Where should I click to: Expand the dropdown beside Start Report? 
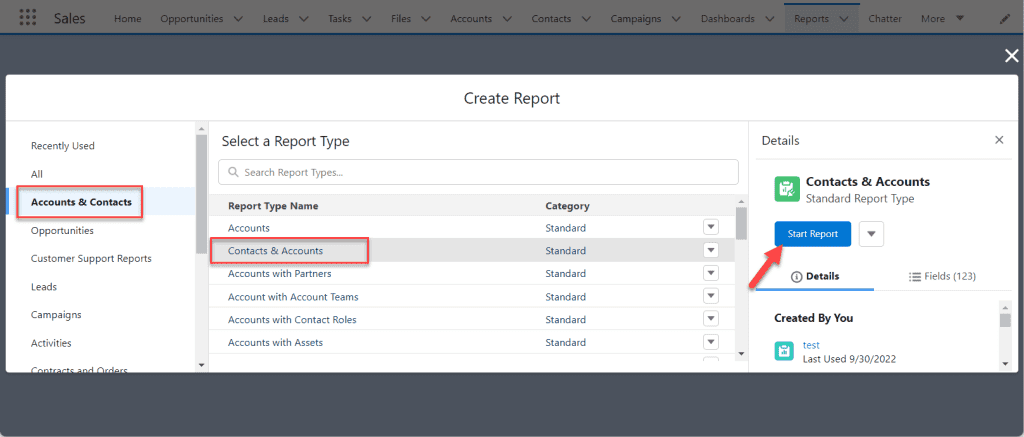point(871,234)
